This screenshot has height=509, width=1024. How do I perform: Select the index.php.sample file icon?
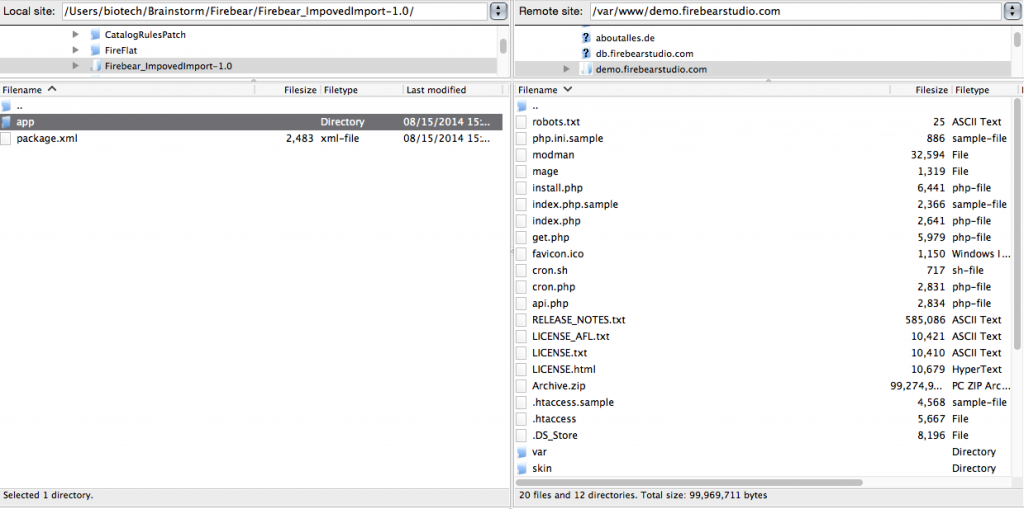coord(521,204)
